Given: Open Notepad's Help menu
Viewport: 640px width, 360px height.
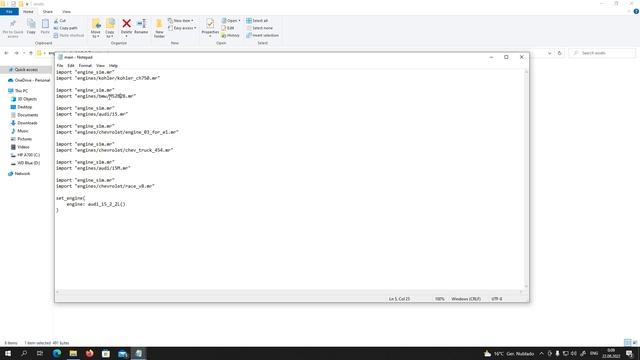Looking at the screenshot, I should [113, 65].
